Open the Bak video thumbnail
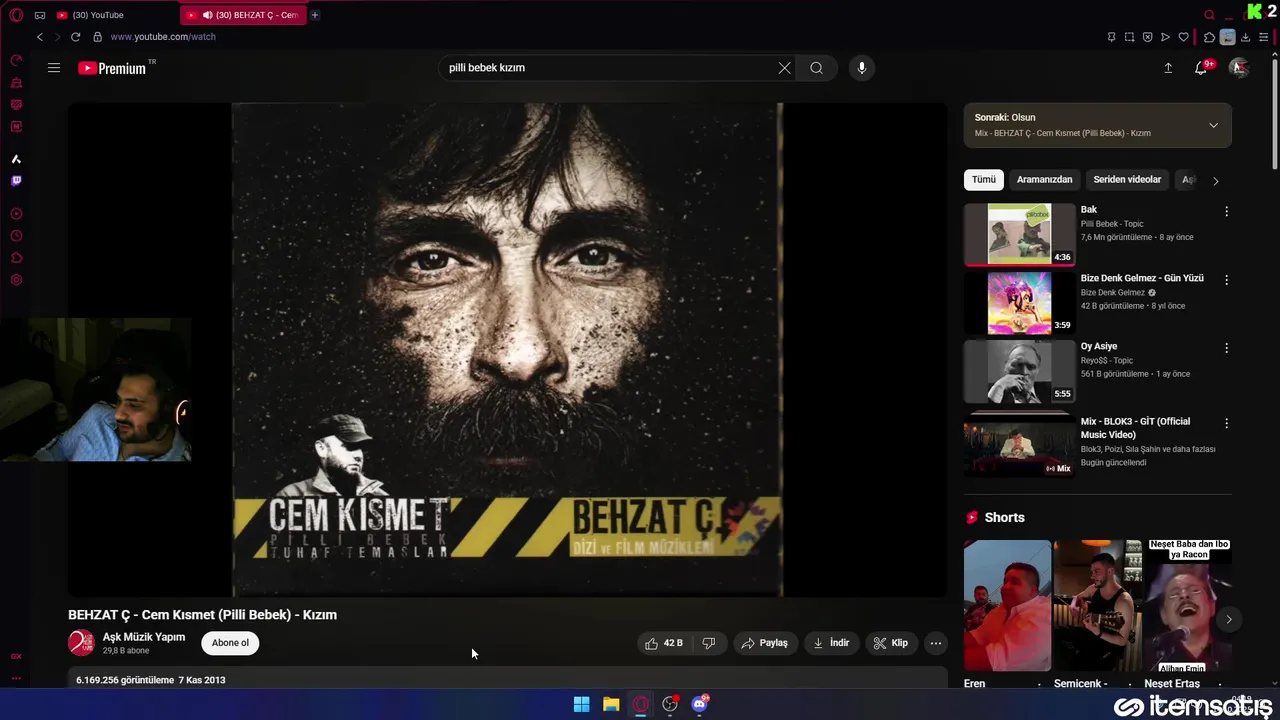This screenshot has width=1280, height=720. [1019, 234]
